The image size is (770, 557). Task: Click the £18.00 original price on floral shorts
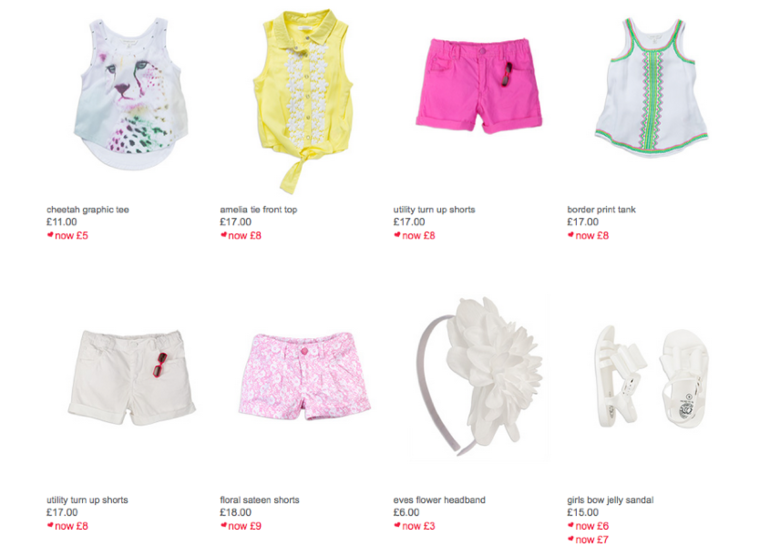(236, 512)
